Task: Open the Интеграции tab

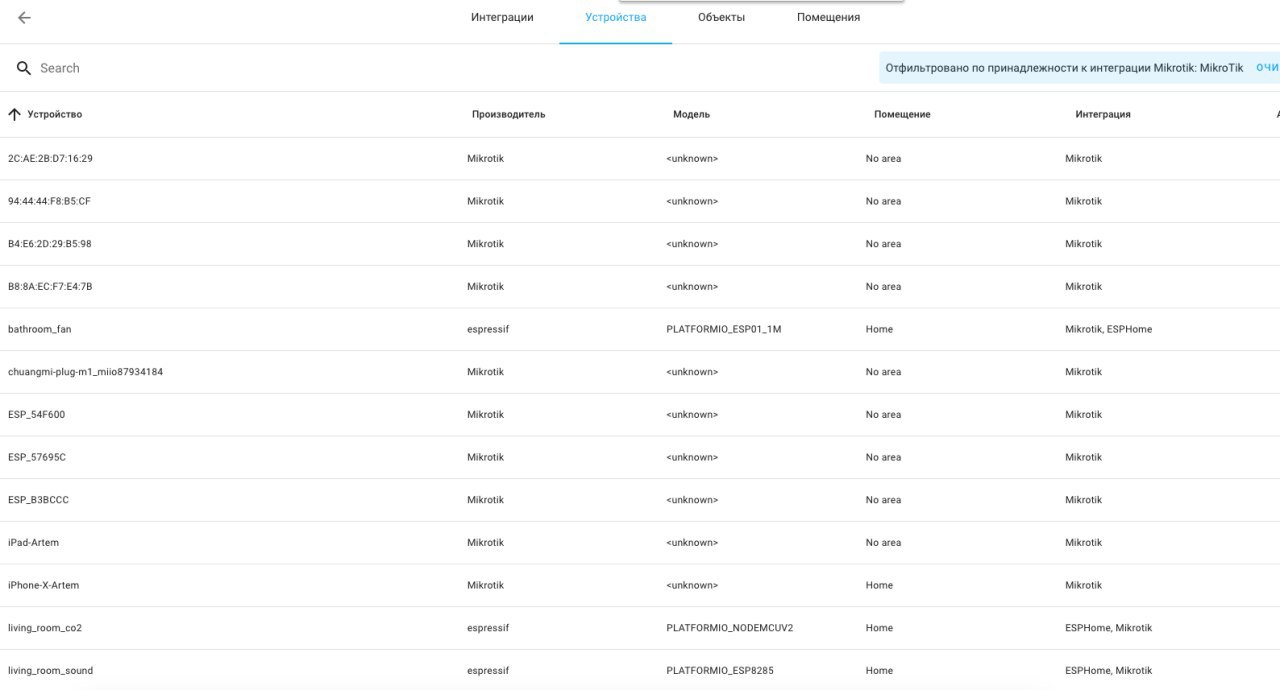Action: click(x=502, y=17)
